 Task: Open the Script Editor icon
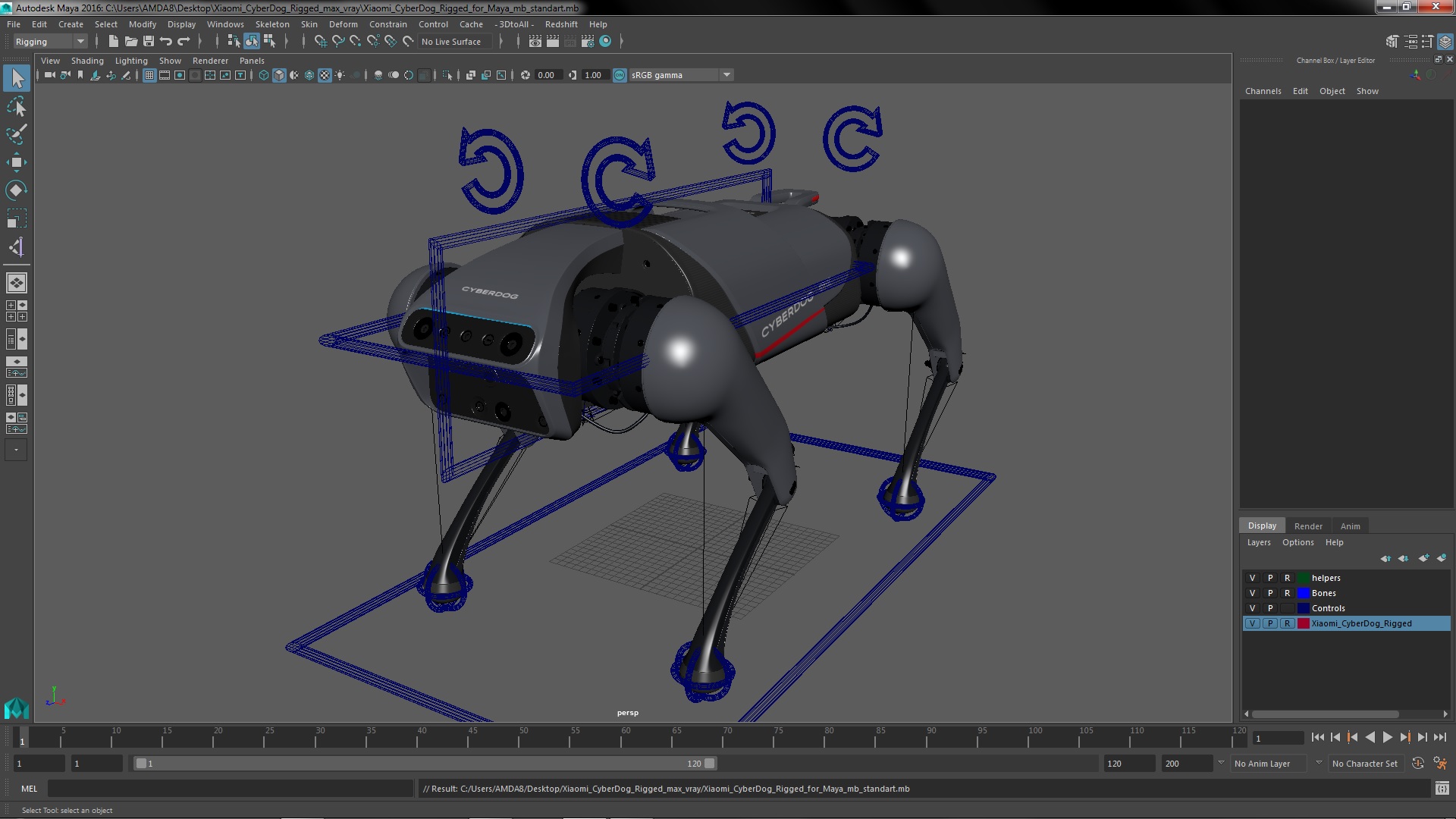(1442, 789)
